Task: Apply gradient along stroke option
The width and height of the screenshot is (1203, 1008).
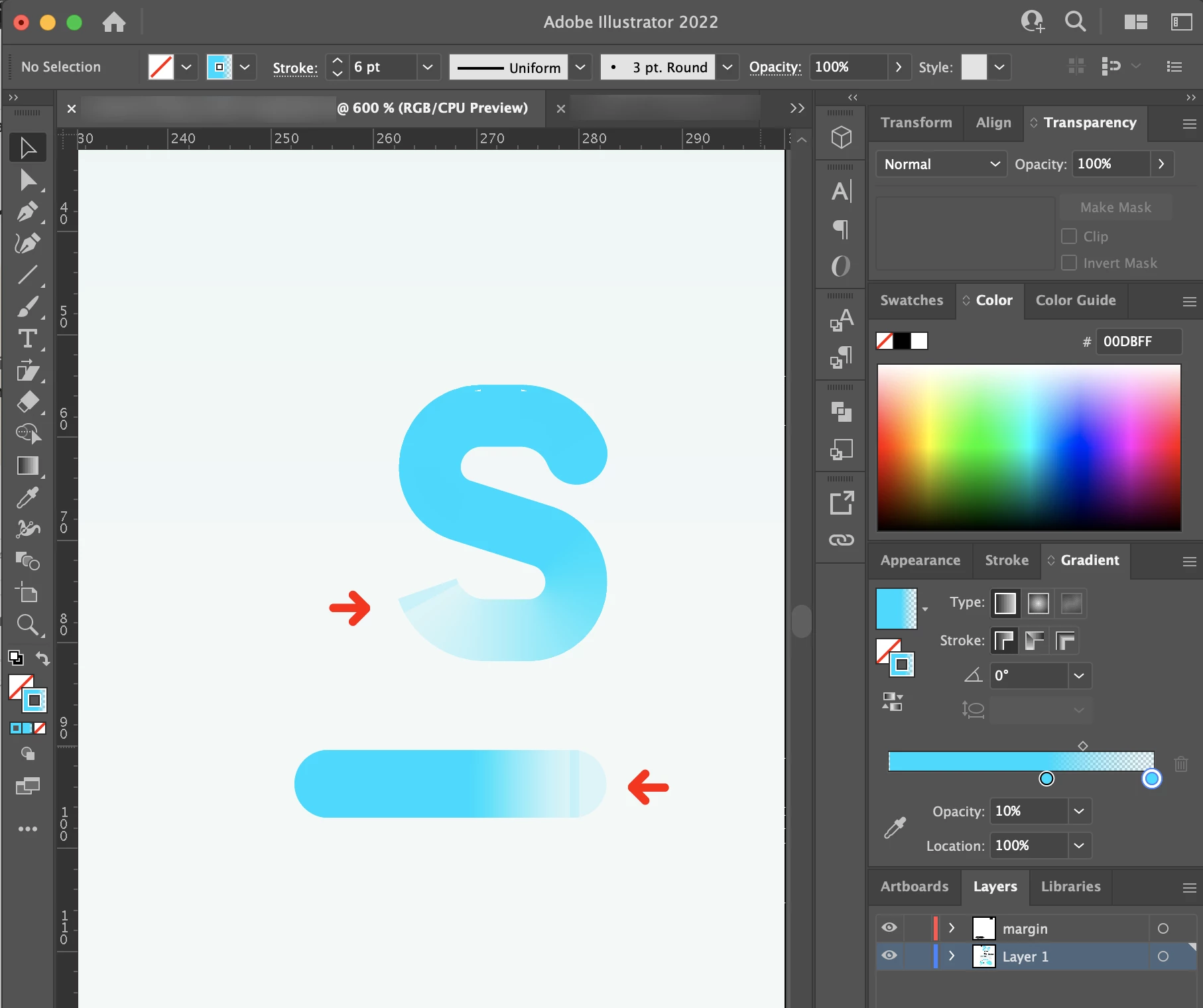Action: 1035,641
